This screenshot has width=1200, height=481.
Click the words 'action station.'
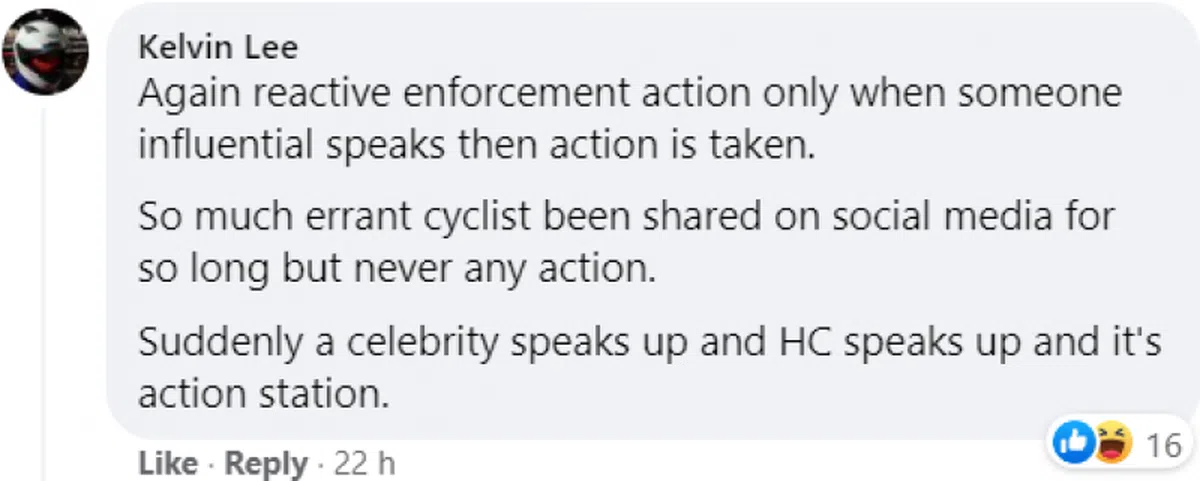point(263,394)
